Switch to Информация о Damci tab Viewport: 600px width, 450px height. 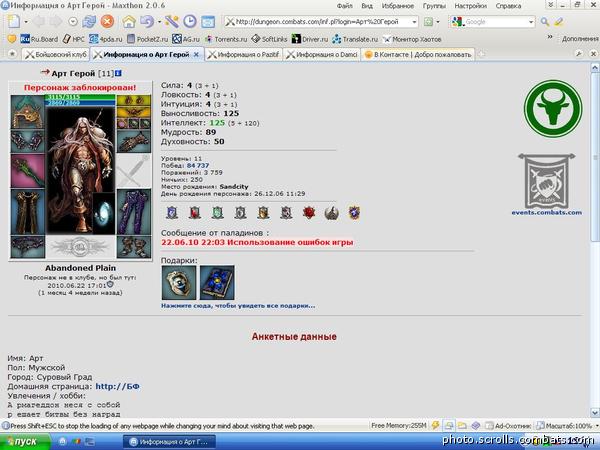click(x=322, y=55)
